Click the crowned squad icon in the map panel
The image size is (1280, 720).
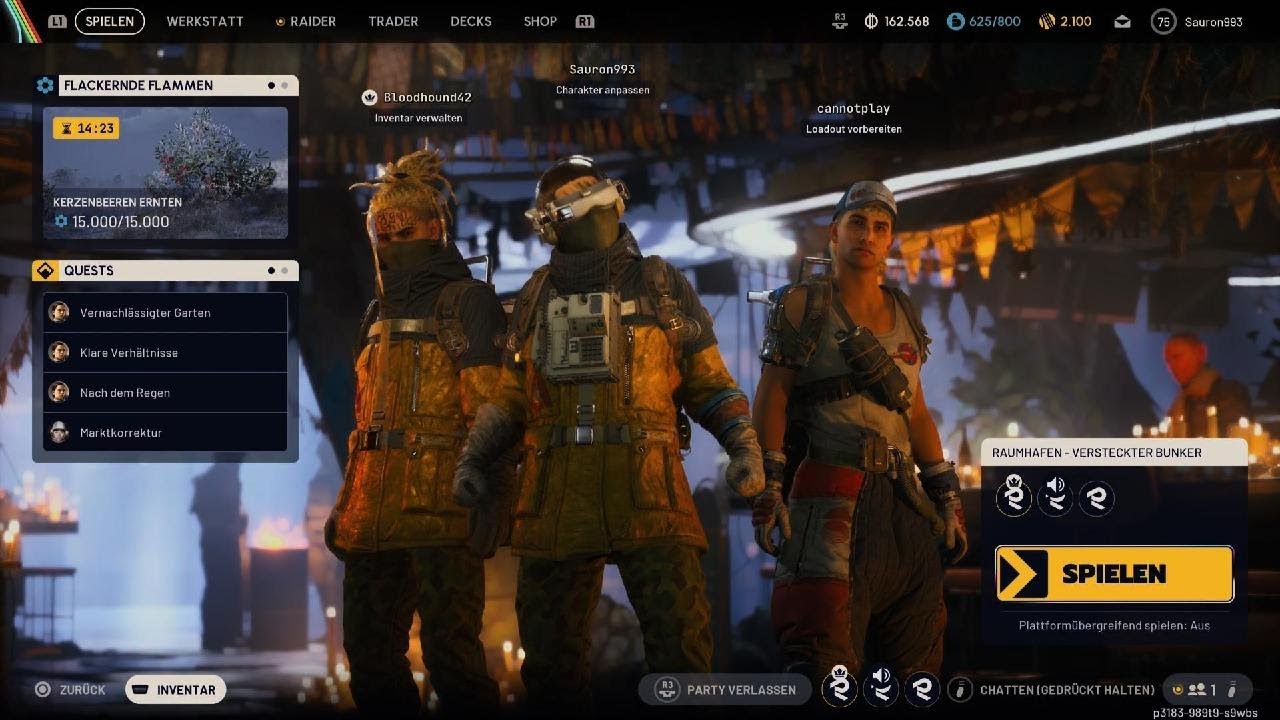click(1013, 496)
